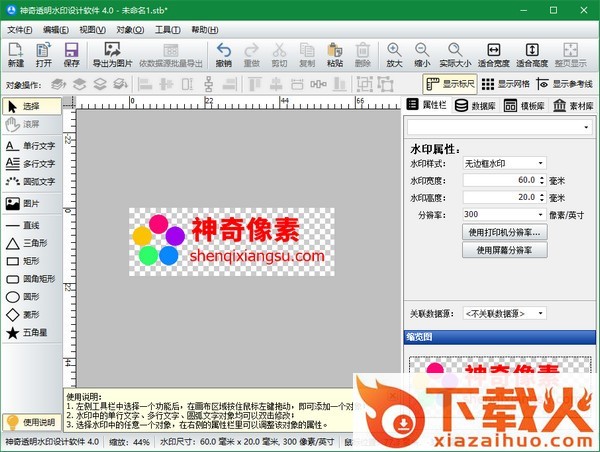Open the 分辨率 resolution dropdown
The image size is (600, 452).
click(504, 214)
